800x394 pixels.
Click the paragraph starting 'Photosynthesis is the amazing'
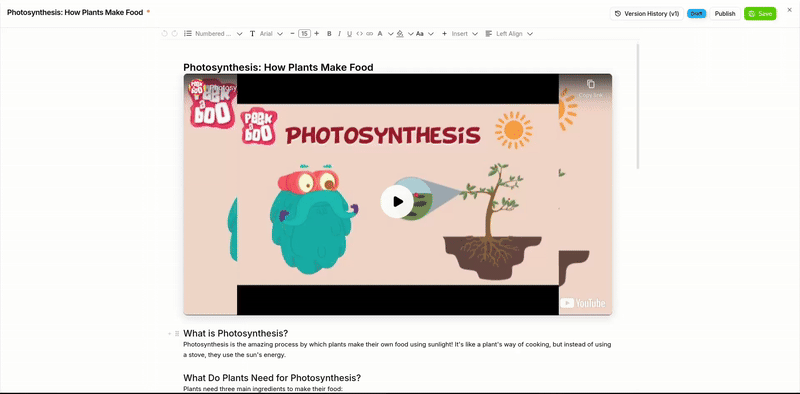(397, 350)
